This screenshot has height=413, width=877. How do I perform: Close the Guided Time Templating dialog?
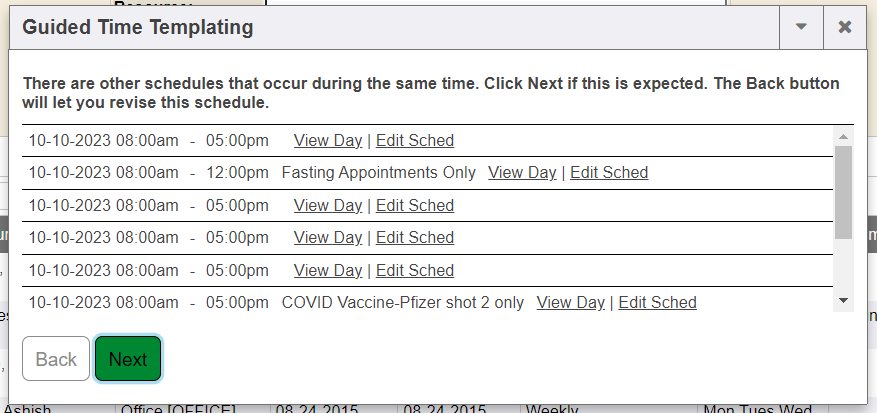pyautogui.click(x=845, y=27)
